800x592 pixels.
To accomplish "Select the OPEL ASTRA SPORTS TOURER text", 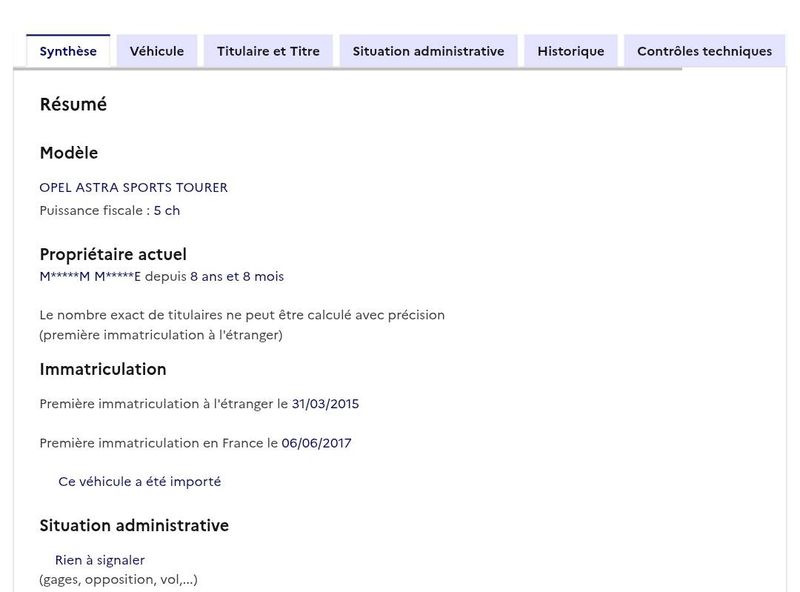I will [x=133, y=187].
